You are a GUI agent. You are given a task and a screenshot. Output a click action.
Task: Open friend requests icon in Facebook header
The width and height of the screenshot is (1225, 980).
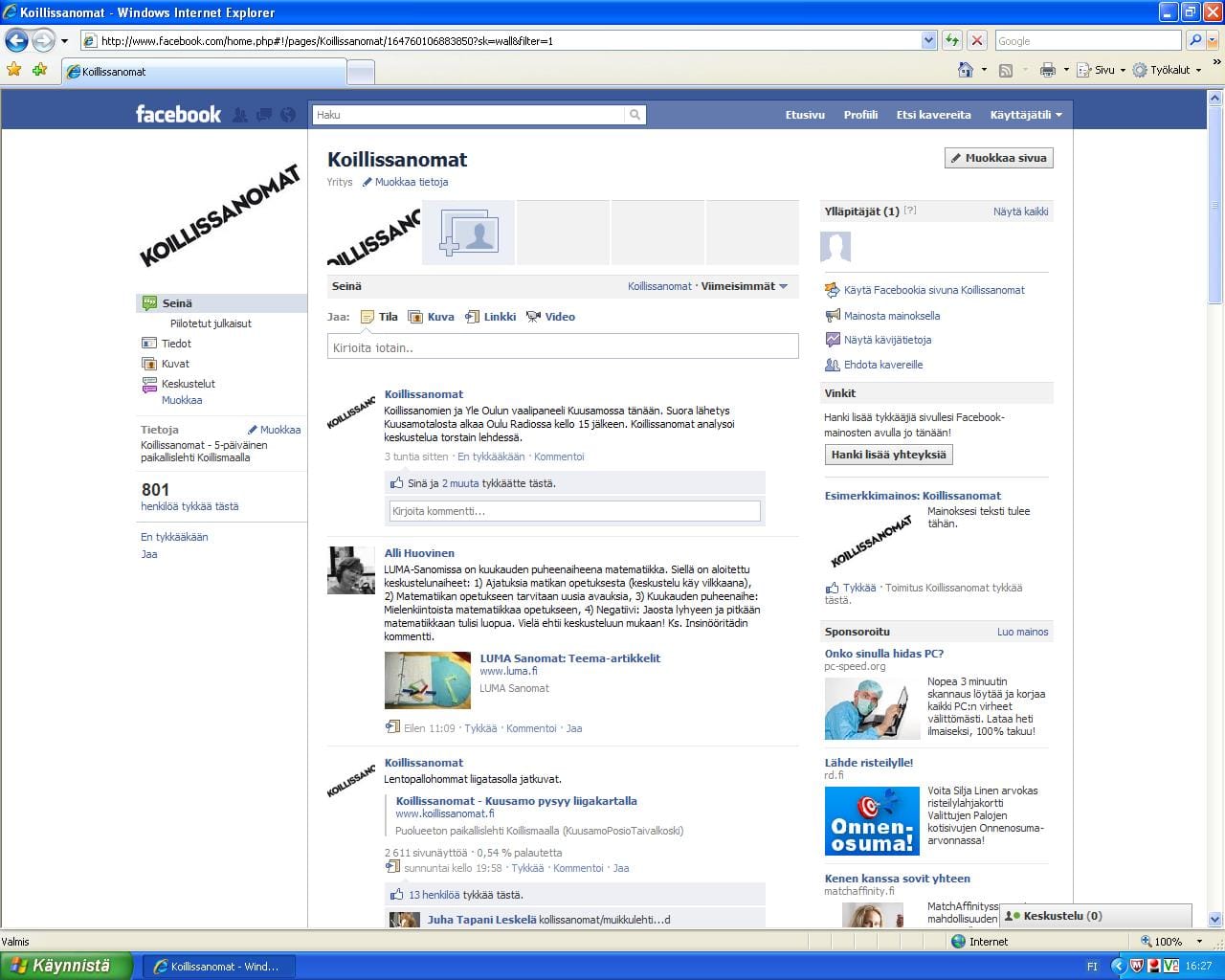(240, 115)
